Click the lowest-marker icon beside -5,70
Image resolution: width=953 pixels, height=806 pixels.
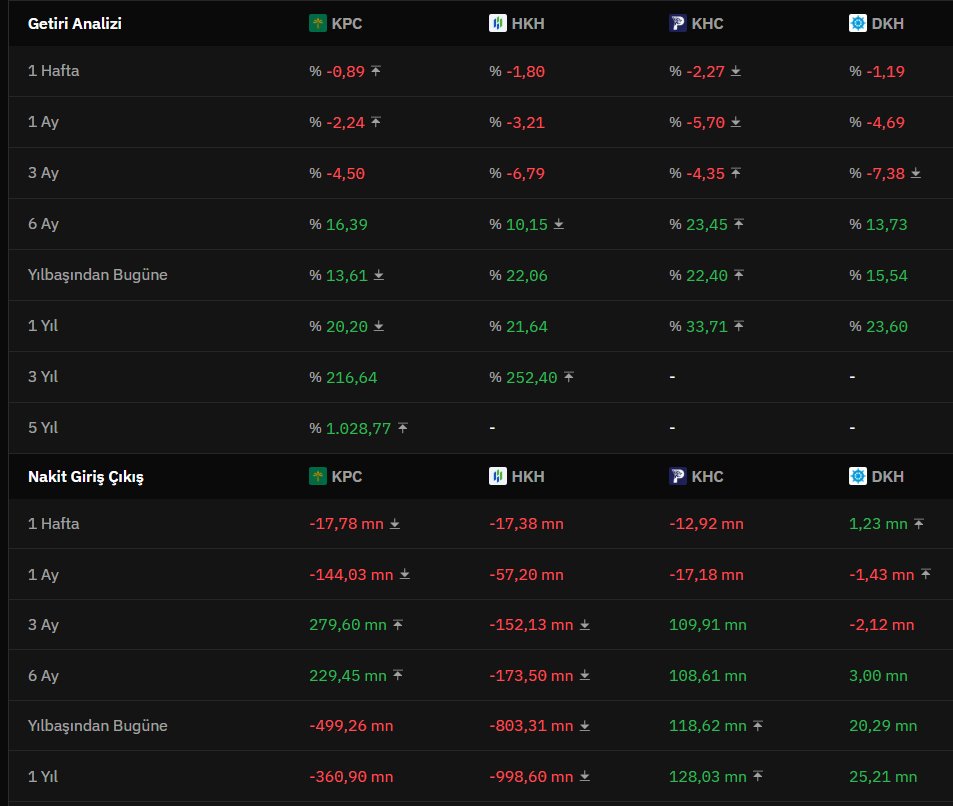[x=735, y=122]
